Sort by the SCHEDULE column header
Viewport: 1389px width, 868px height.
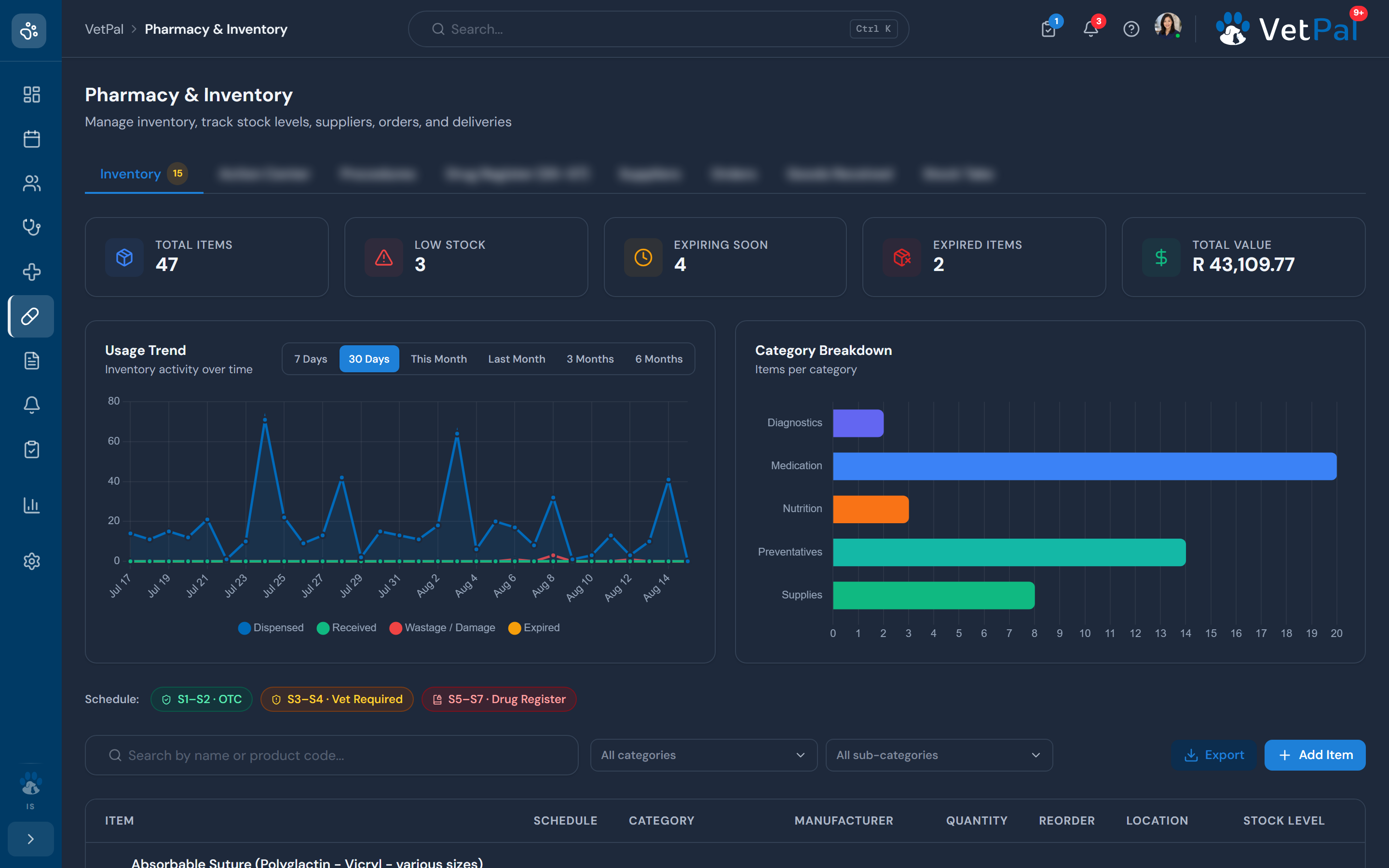565,820
